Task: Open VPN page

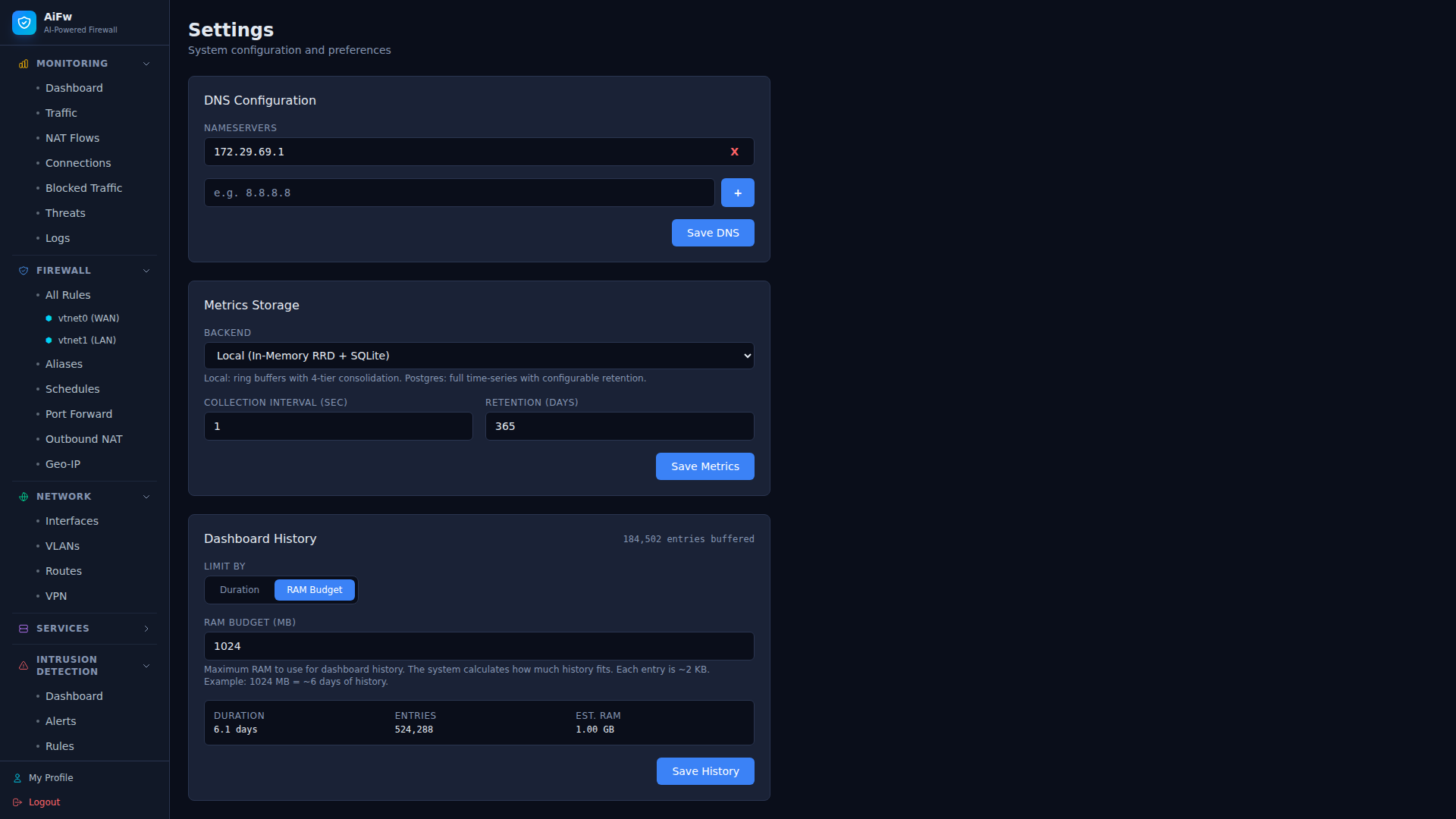Action: [56, 596]
